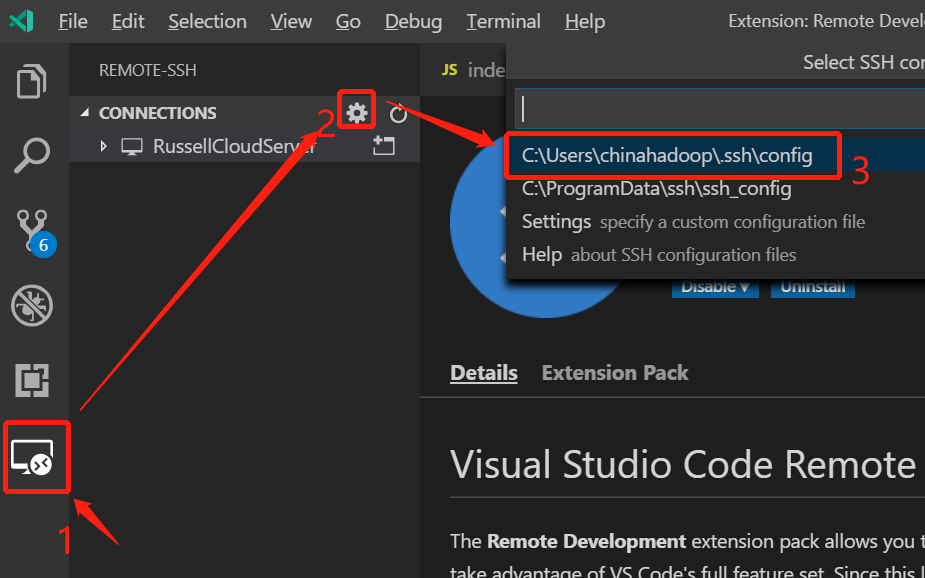Screen dimensions: 925x578
Task: Refresh the SSH connections list
Action: [398, 113]
